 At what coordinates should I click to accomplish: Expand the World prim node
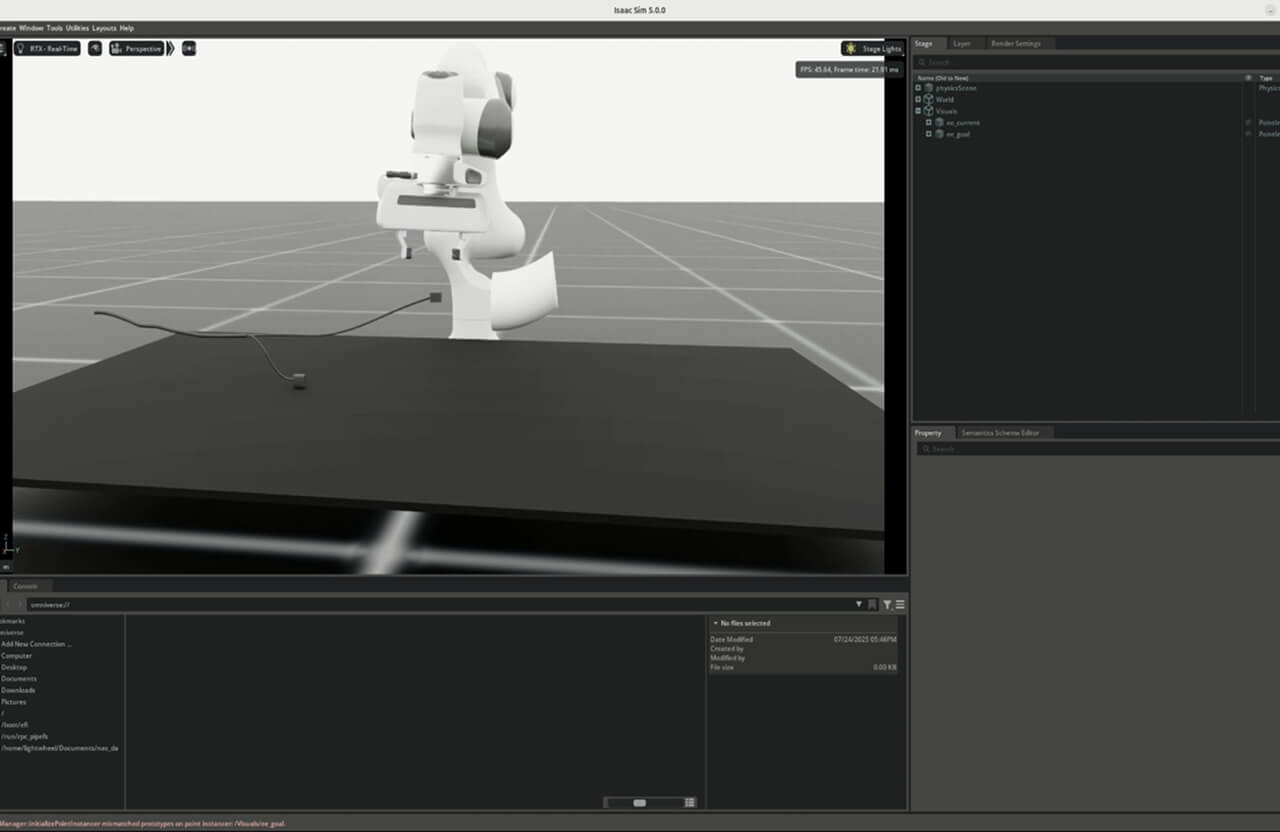(918, 99)
